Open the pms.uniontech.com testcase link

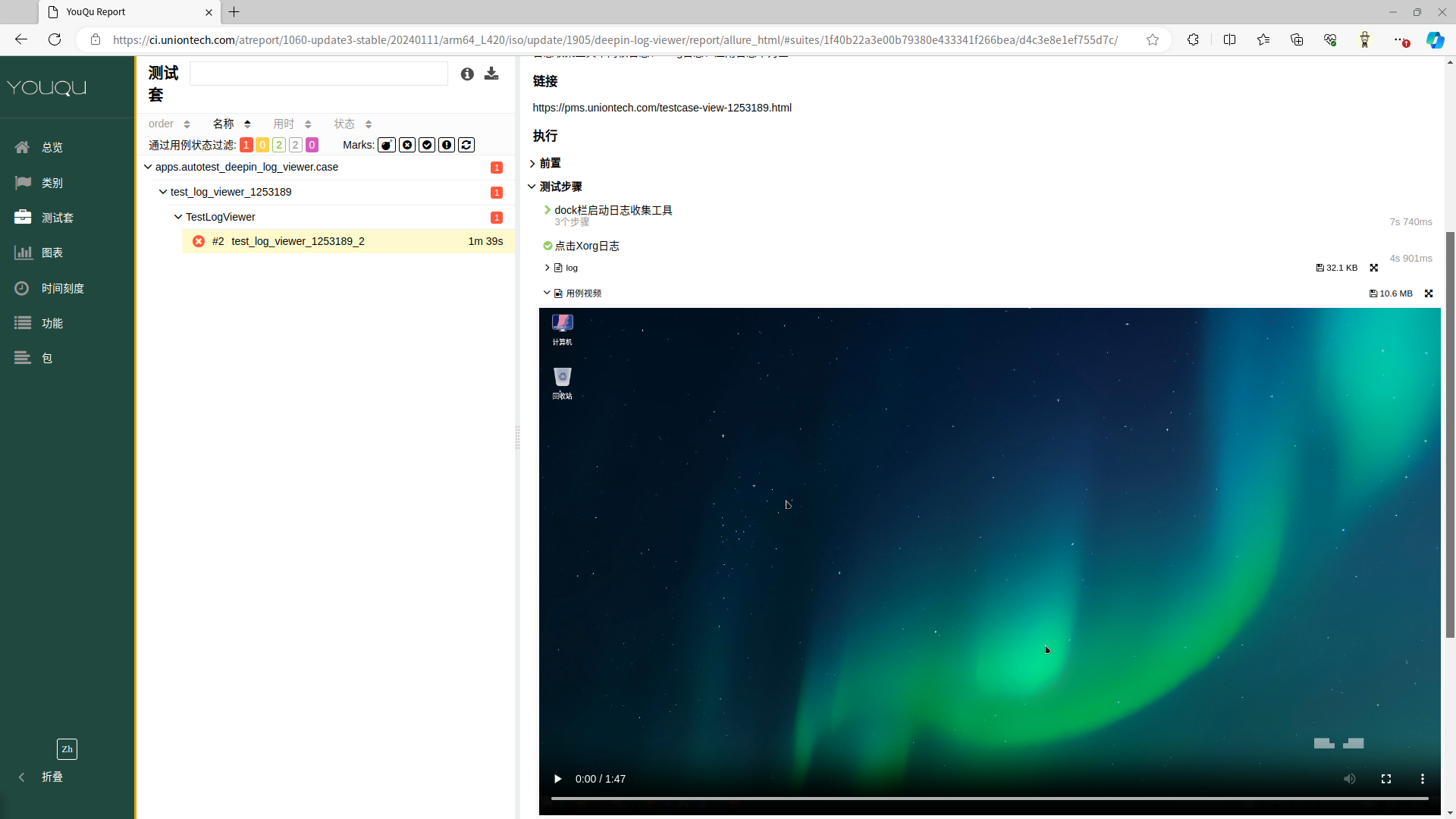pyautogui.click(x=661, y=108)
